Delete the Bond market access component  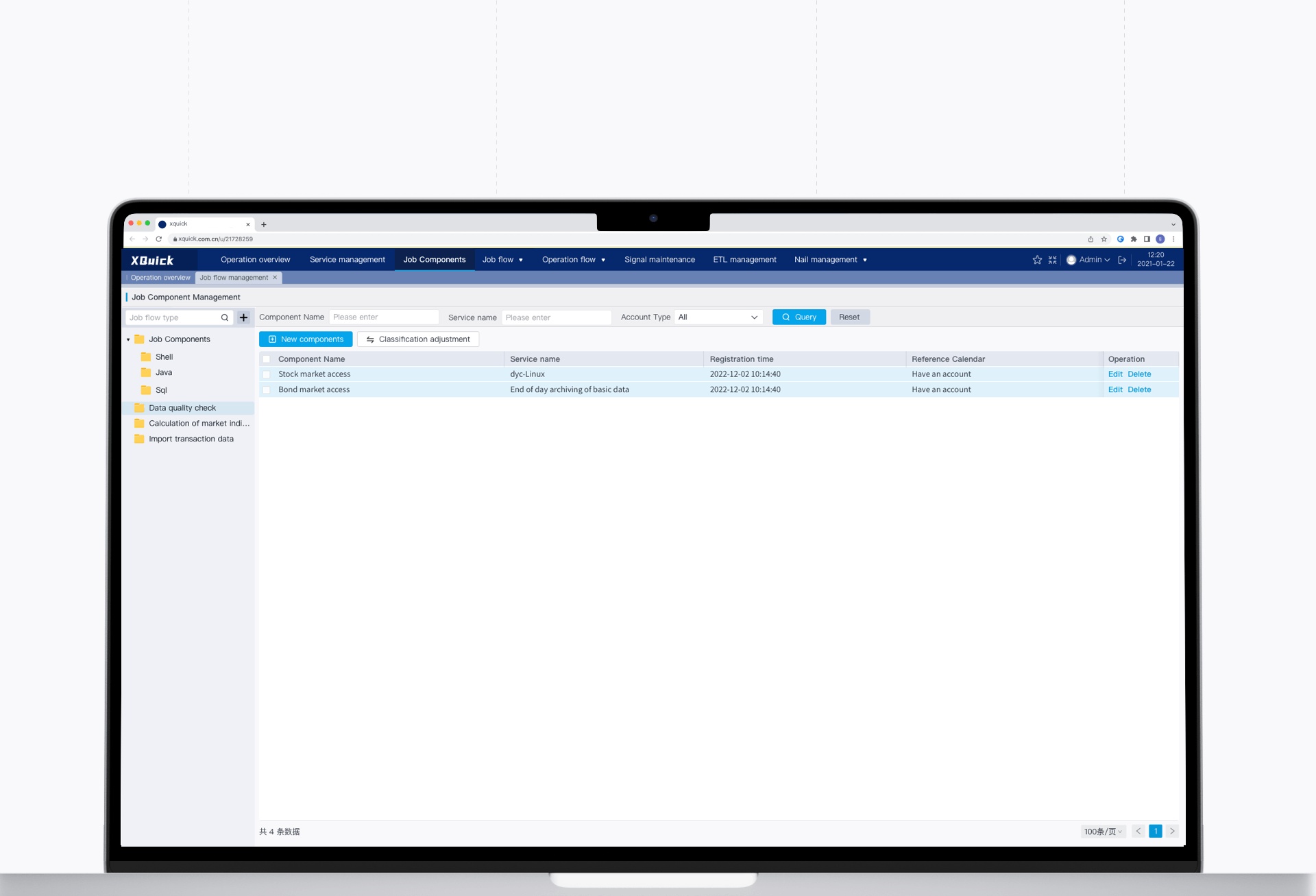tap(1139, 389)
